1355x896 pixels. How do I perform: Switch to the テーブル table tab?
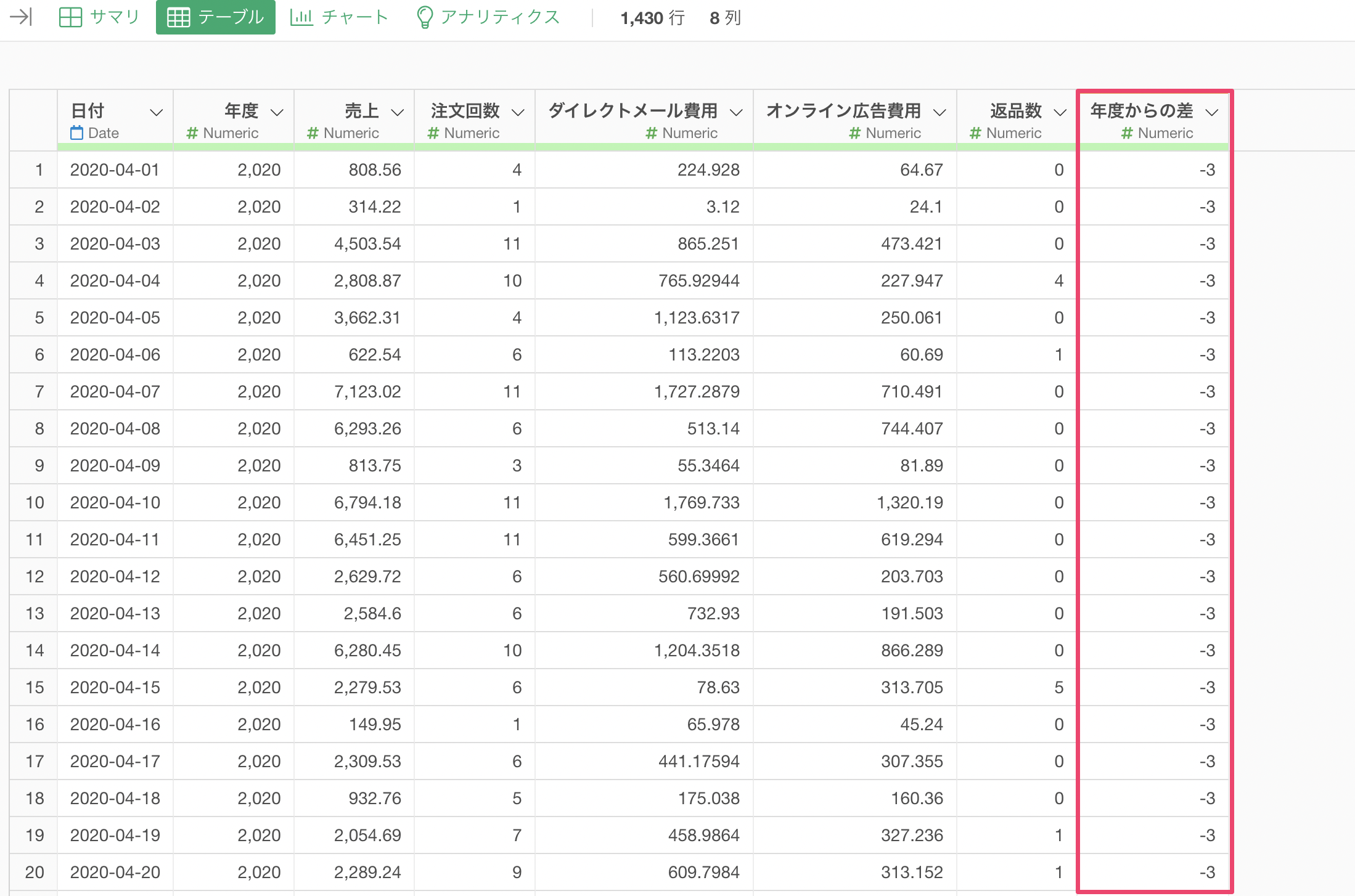point(215,17)
